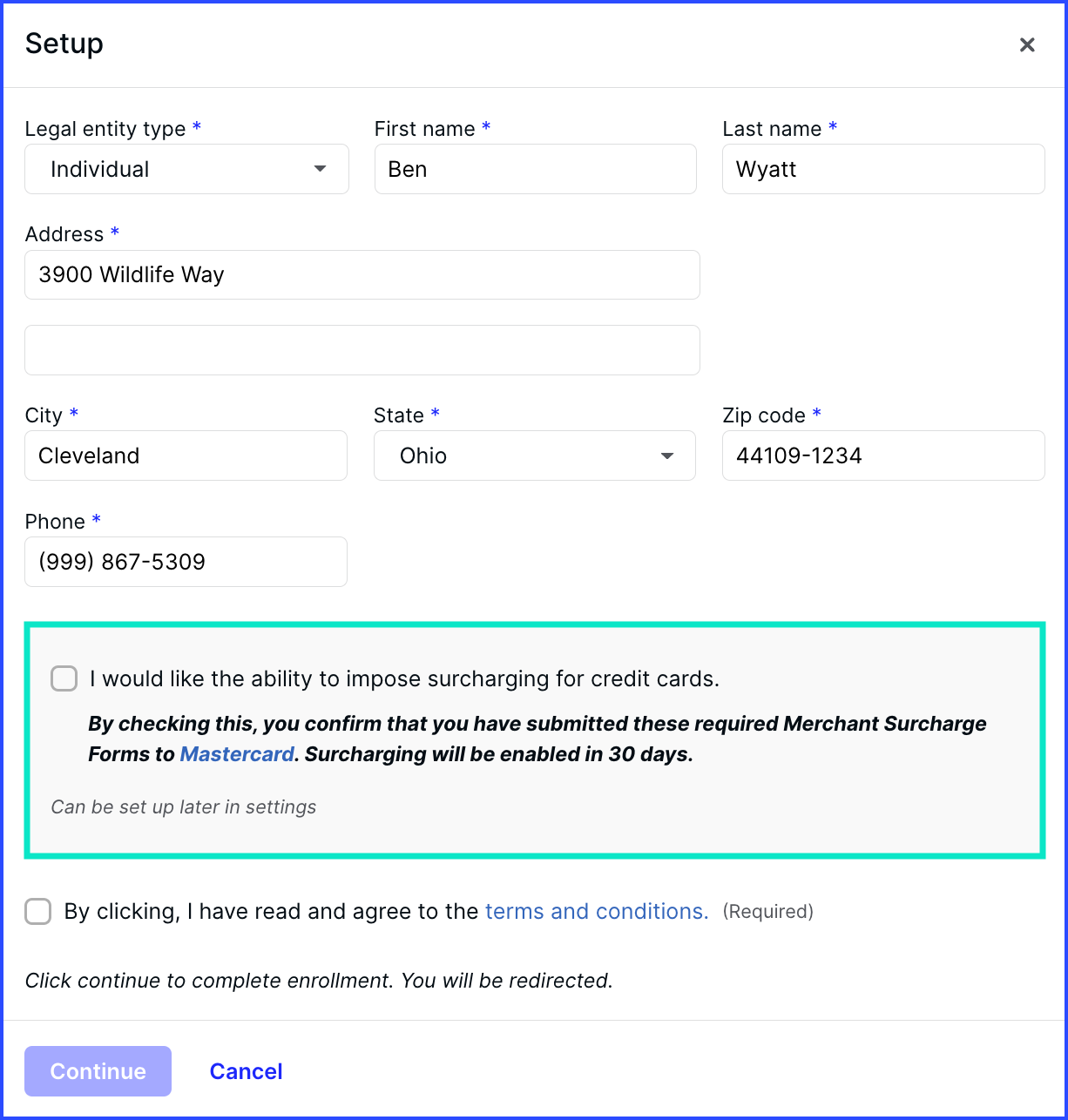The width and height of the screenshot is (1068, 1120).
Task: Click the Legal entity dropdown chevron arrow
Action: [x=319, y=169]
